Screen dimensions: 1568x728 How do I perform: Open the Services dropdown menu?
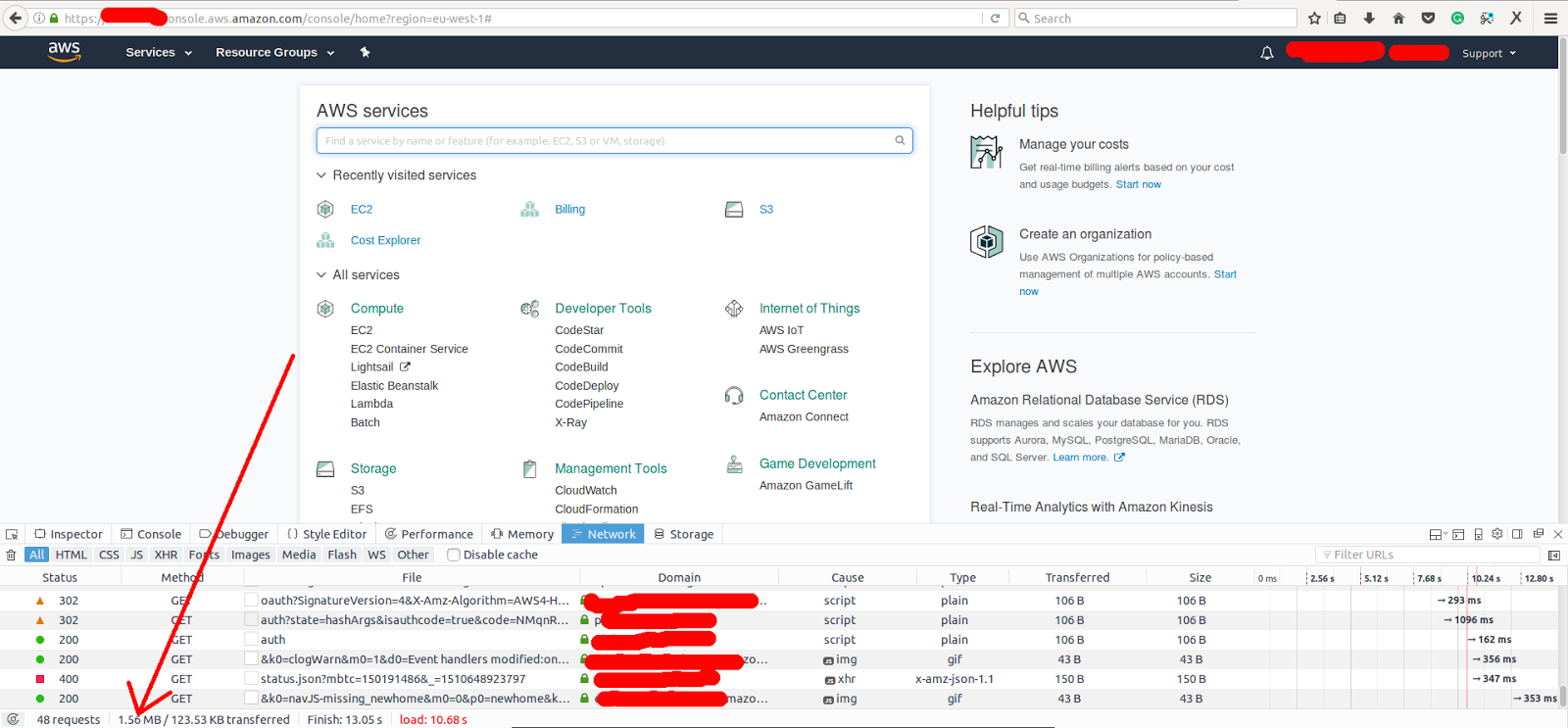point(159,53)
